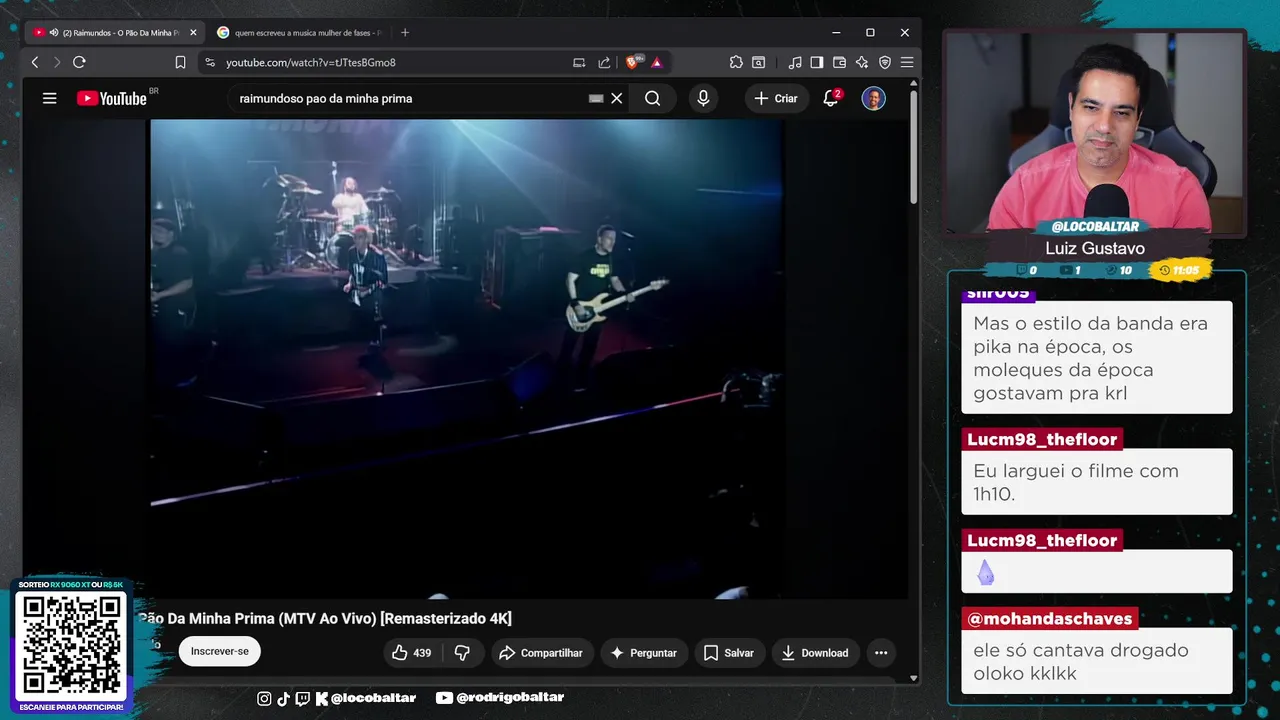The image size is (1280, 720).
Task: Close the Raimundos YouTube tab
Action: pos(193,33)
